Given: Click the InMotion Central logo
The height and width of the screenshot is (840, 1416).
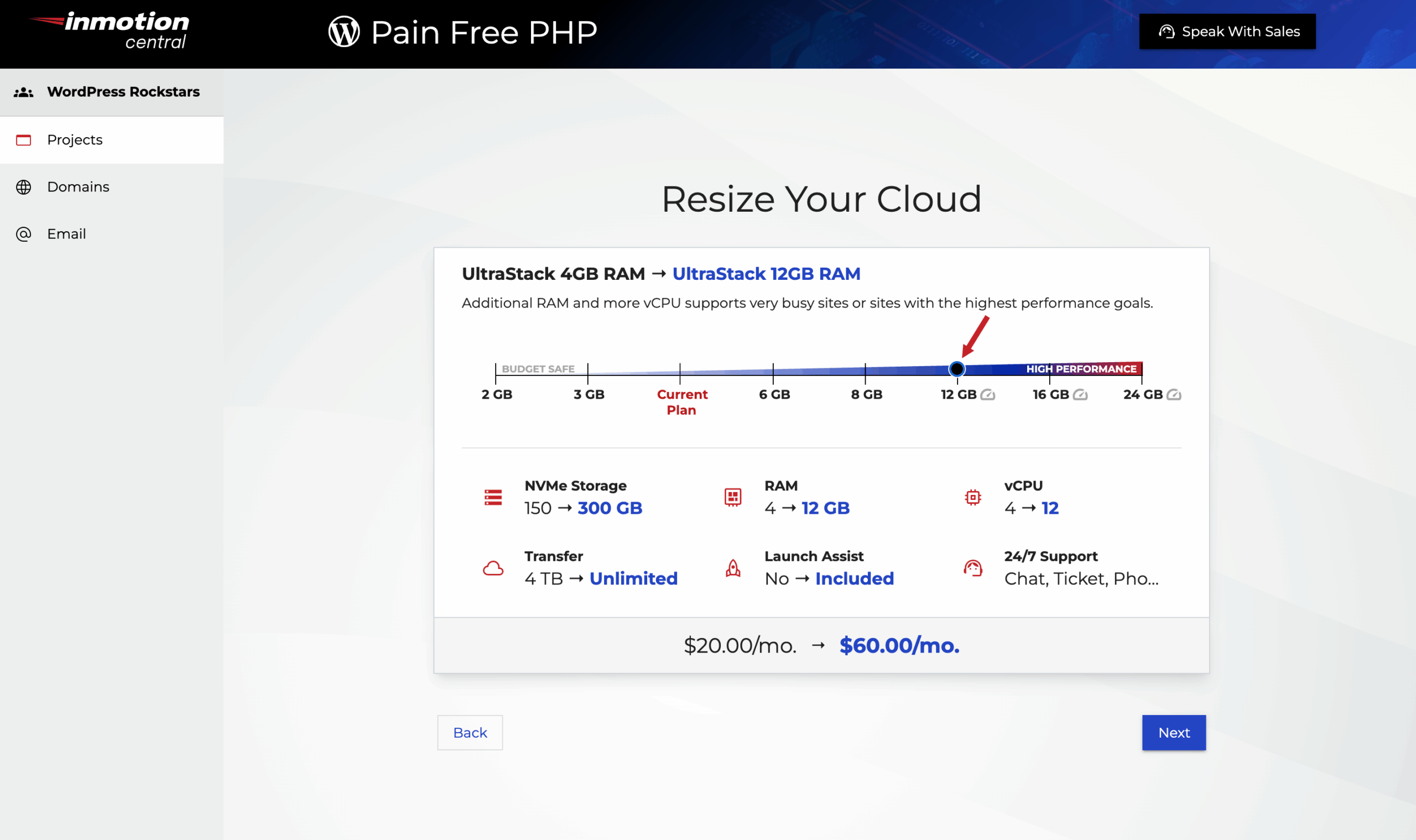Looking at the screenshot, I should [x=109, y=28].
